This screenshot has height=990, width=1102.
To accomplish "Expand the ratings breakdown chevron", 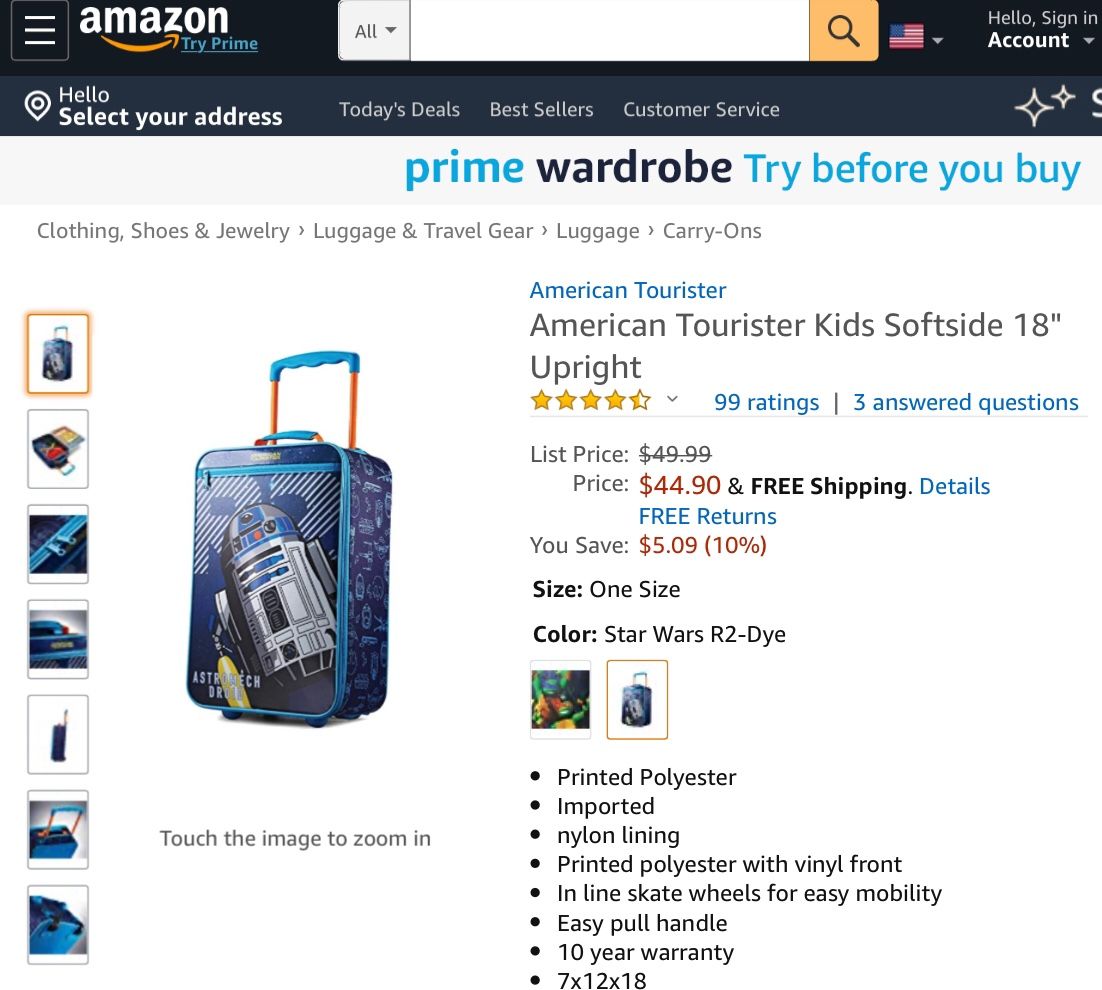I will click(x=673, y=400).
